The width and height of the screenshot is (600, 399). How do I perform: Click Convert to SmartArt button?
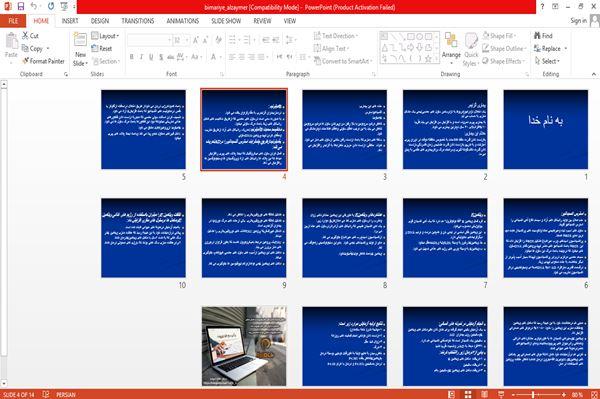(x=343, y=61)
